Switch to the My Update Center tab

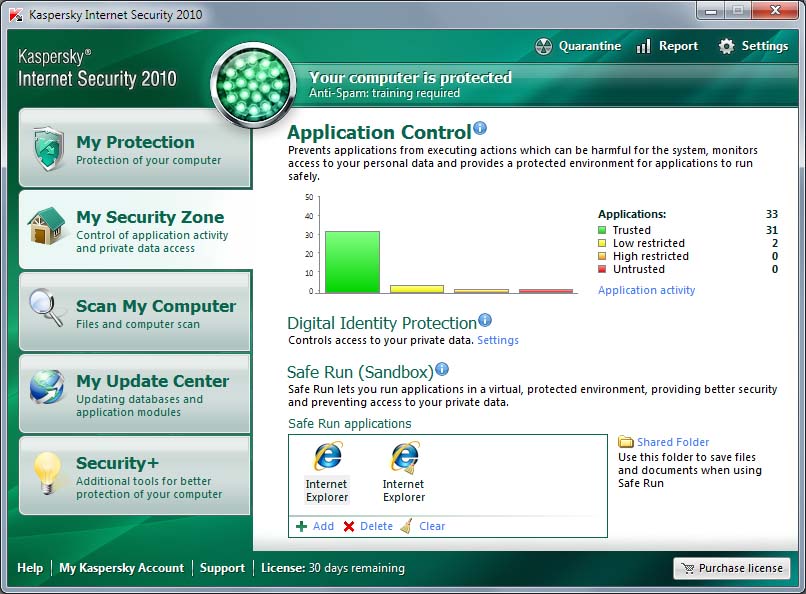(135, 394)
